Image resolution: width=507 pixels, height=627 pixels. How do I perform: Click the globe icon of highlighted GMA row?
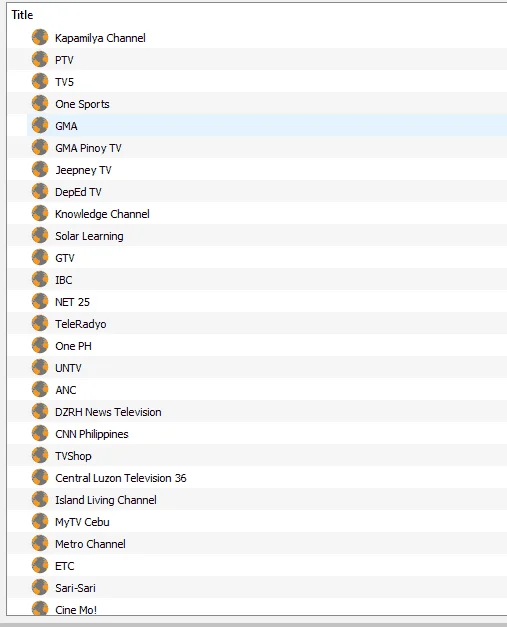coord(40,126)
